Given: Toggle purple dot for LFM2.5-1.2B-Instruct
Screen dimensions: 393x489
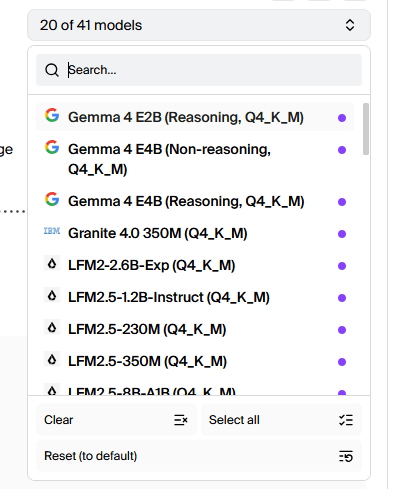Looking at the screenshot, I should tap(342, 298).
